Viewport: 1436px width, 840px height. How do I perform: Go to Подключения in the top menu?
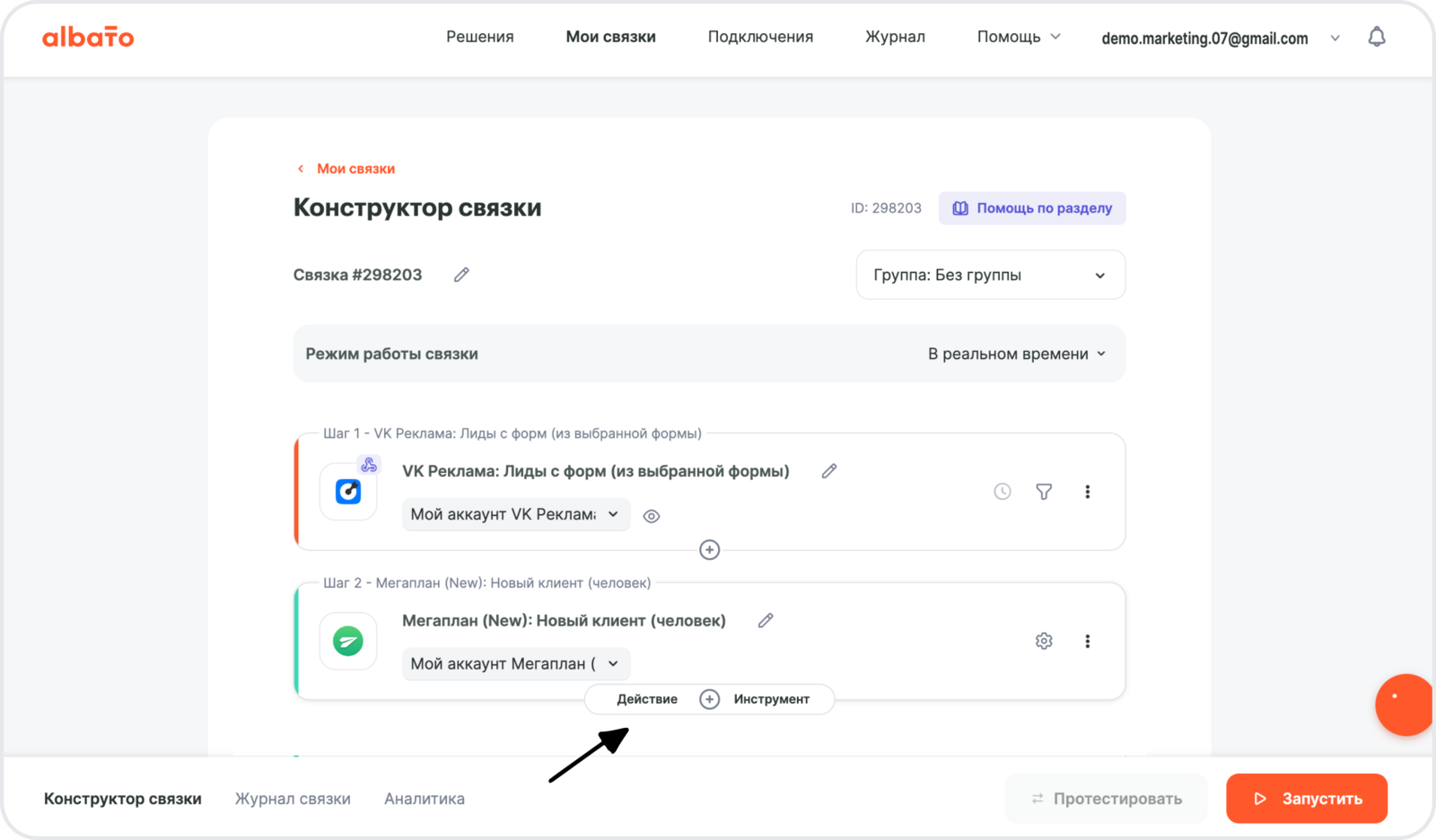(760, 37)
